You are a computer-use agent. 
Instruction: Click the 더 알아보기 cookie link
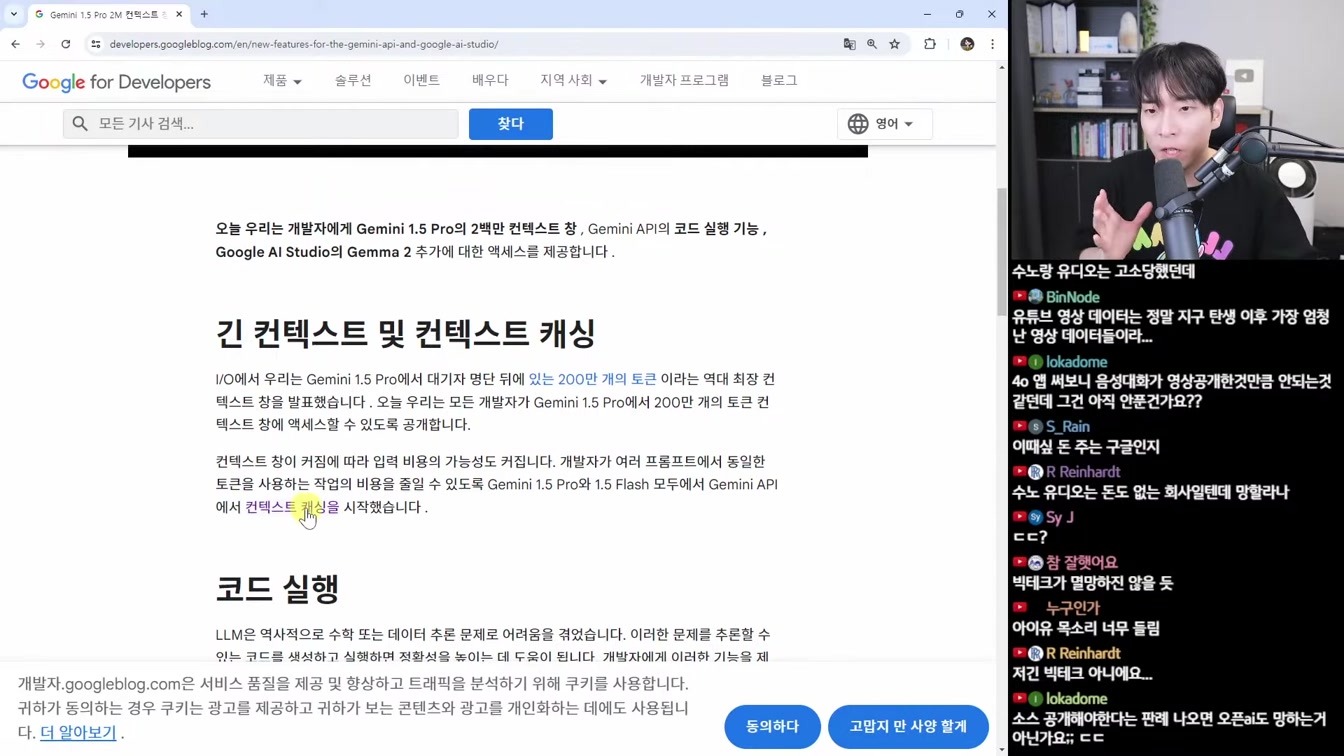pyautogui.click(x=78, y=733)
